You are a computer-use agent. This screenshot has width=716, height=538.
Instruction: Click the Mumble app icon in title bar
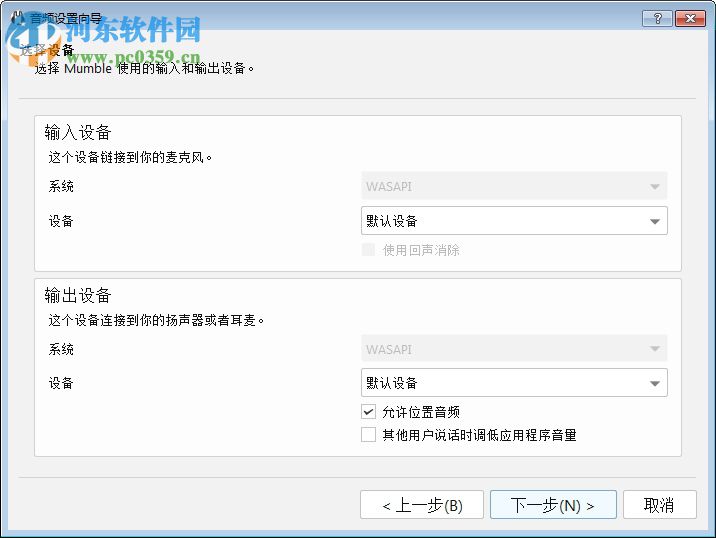[x=17, y=18]
